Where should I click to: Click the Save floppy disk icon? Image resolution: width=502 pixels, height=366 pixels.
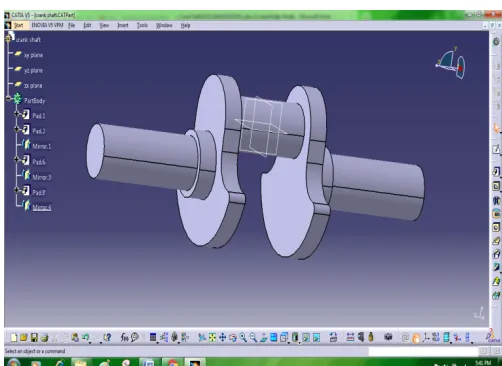[34, 338]
